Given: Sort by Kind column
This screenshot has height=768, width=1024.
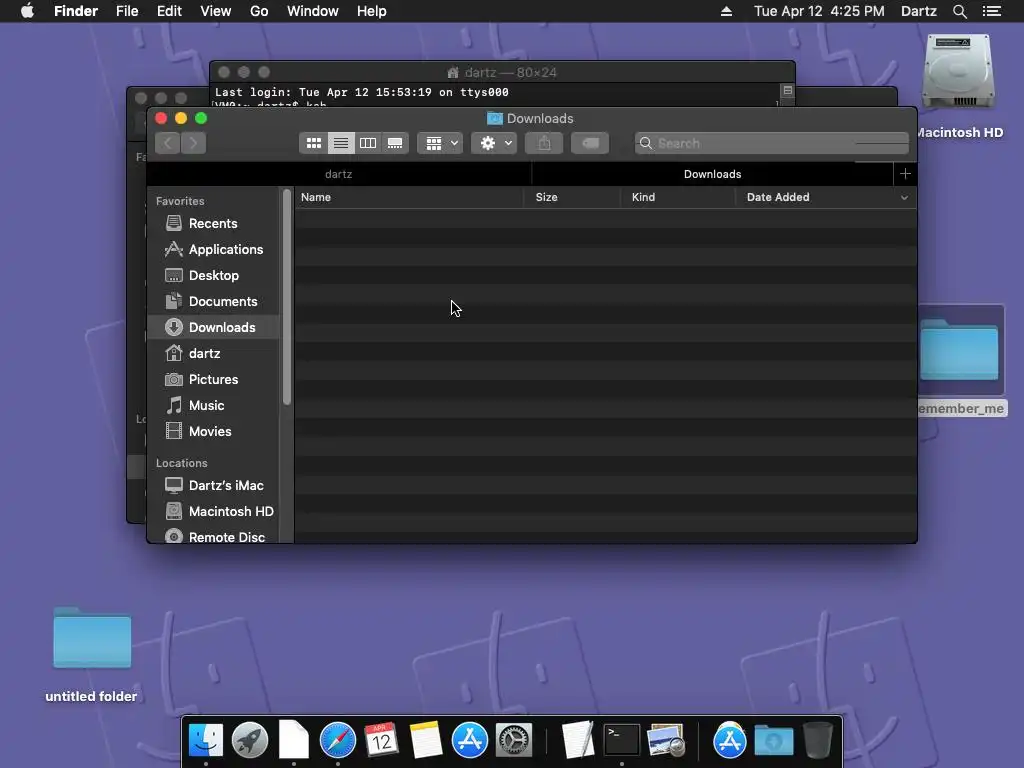Looking at the screenshot, I should click(677, 197).
